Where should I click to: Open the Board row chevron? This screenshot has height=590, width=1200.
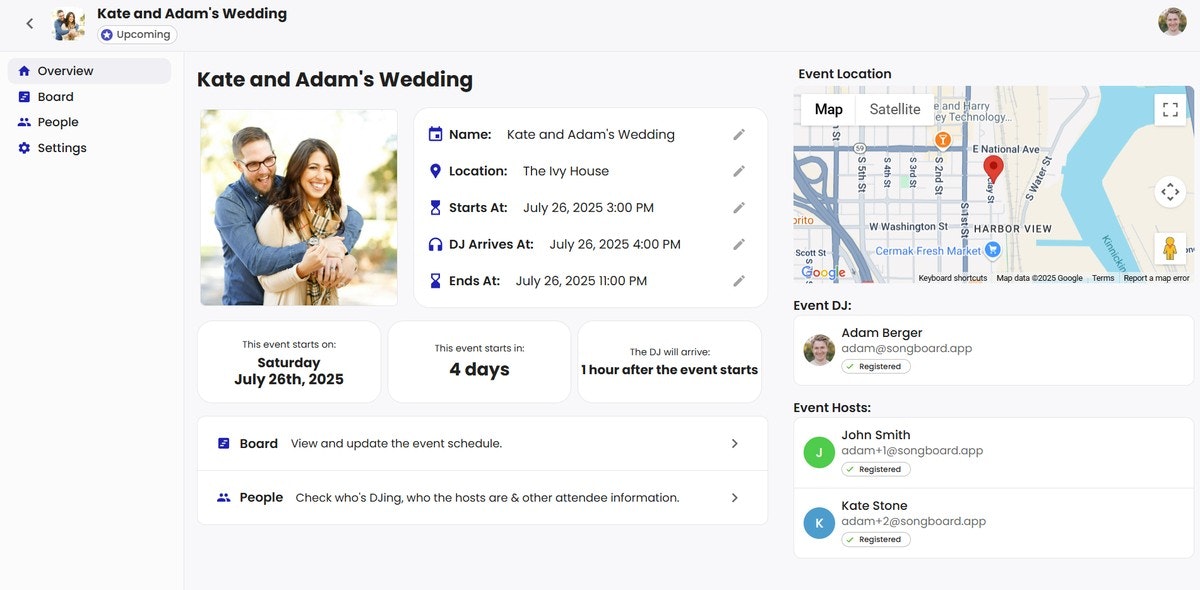pyautogui.click(x=734, y=444)
